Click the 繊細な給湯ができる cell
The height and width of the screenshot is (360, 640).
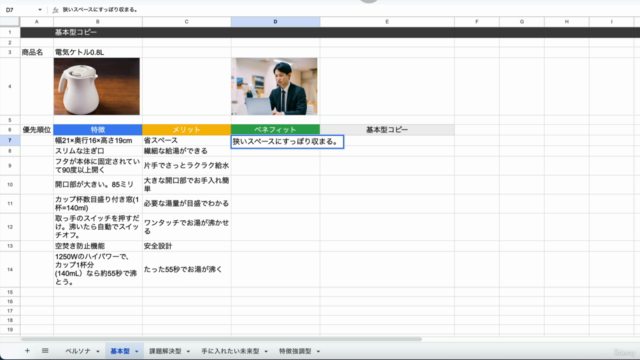(x=187, y=151)
